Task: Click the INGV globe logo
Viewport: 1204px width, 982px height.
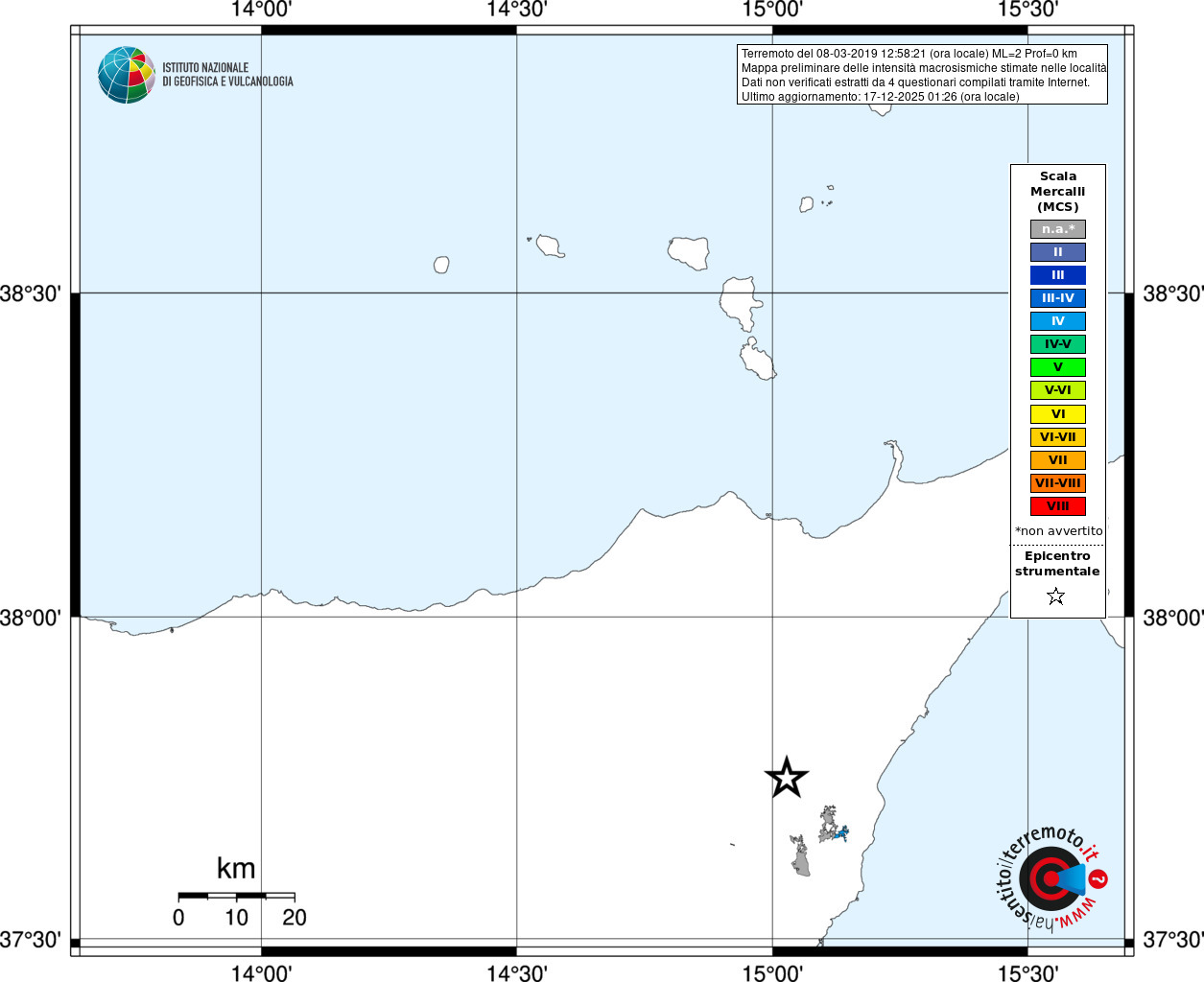Action: (126, 75)
